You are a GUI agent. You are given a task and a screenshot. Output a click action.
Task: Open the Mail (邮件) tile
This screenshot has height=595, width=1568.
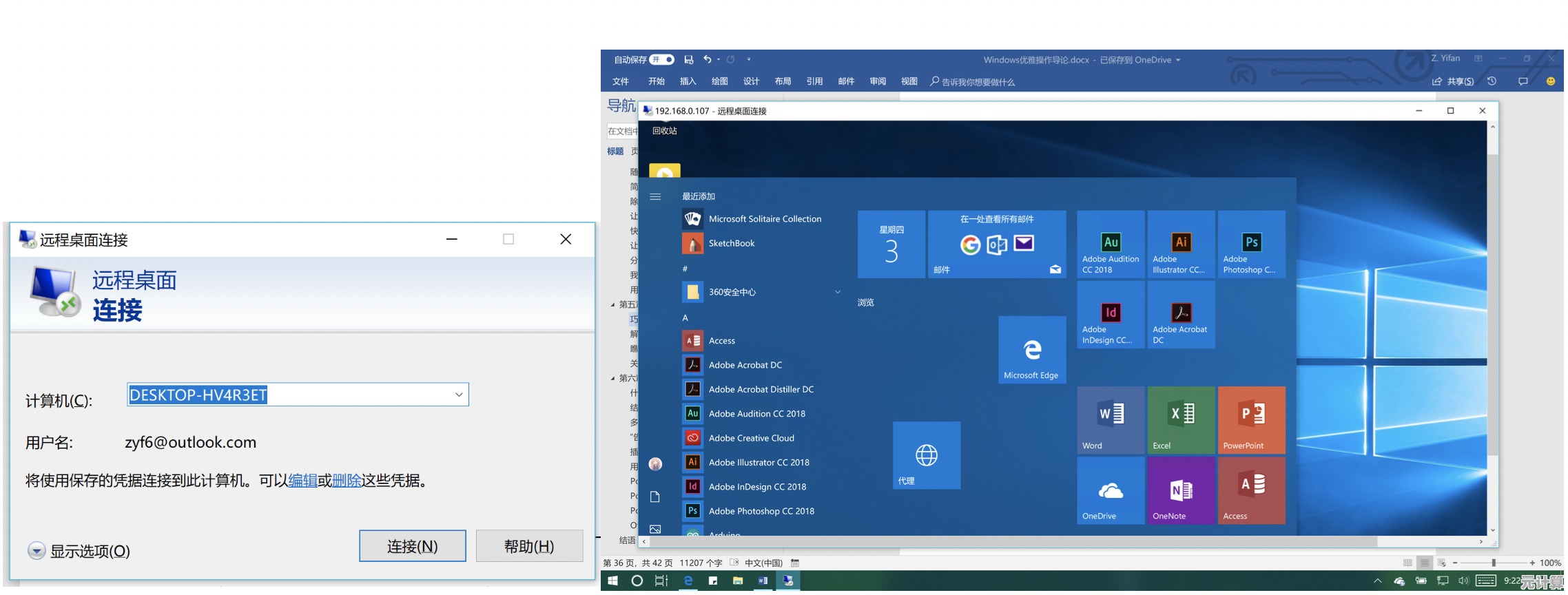point(997,244)
